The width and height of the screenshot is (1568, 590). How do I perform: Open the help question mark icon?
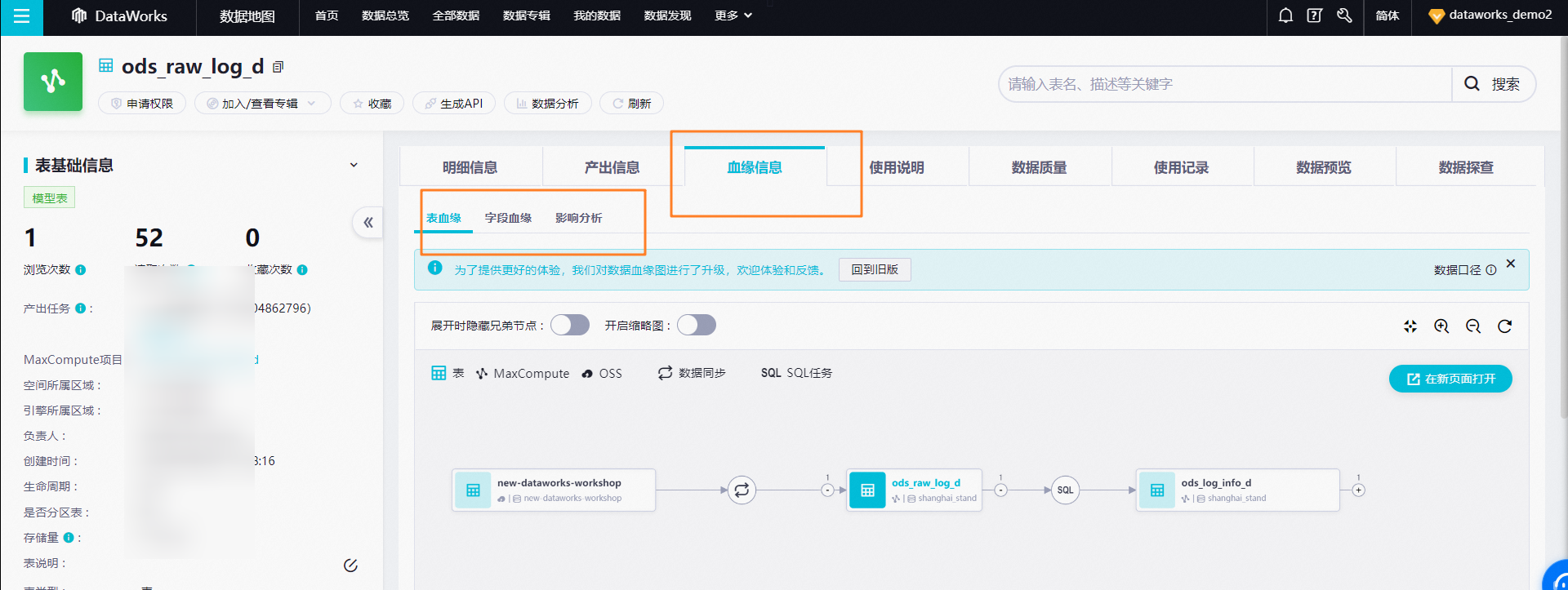tap(1314, 16)
